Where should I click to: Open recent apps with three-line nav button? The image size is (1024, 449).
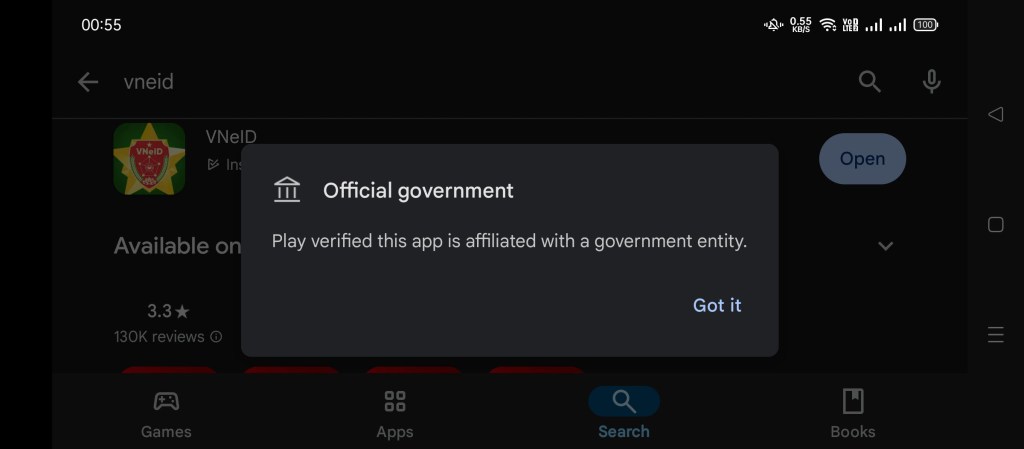coord(995,335)
